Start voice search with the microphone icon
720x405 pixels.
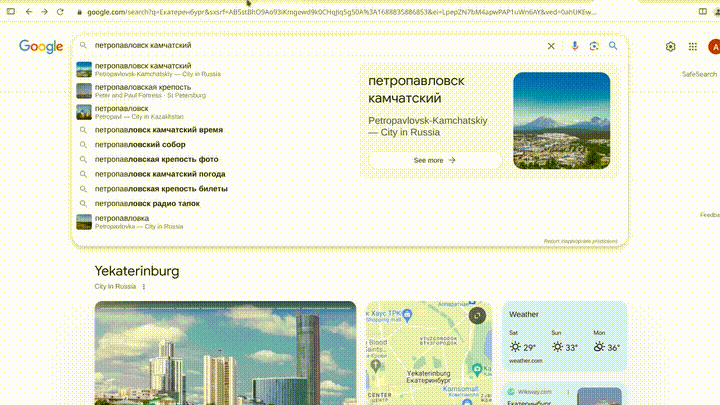574,46
